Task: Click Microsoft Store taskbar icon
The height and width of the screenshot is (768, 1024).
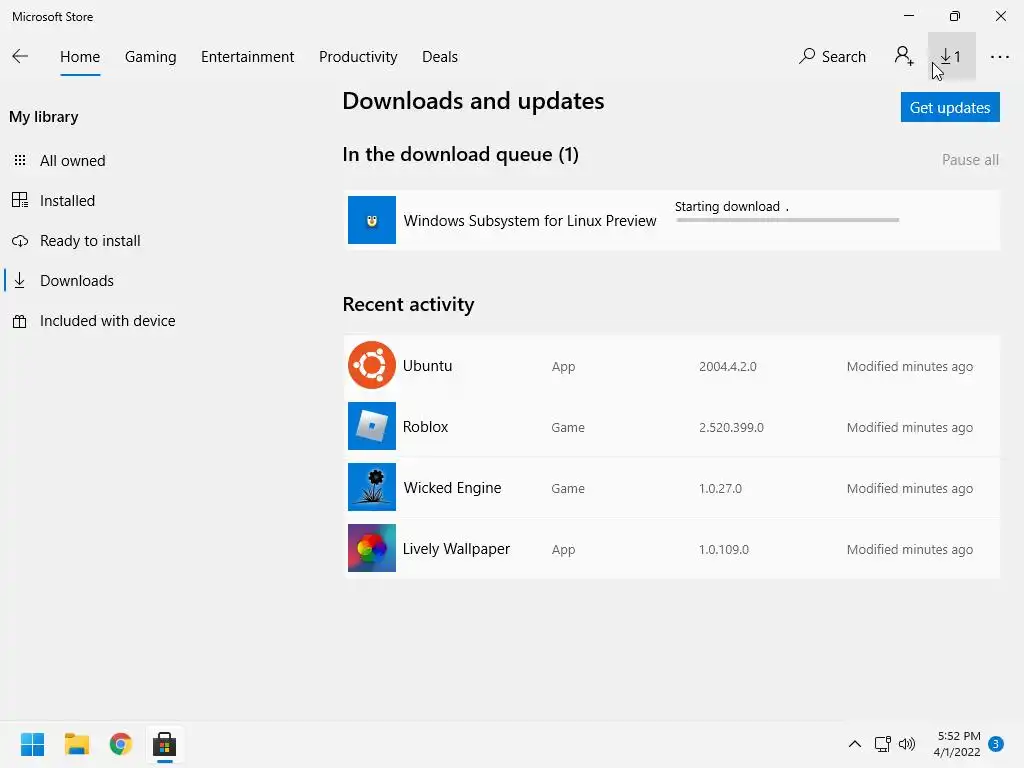Action: pyautogui.click(x=165, y=744)
